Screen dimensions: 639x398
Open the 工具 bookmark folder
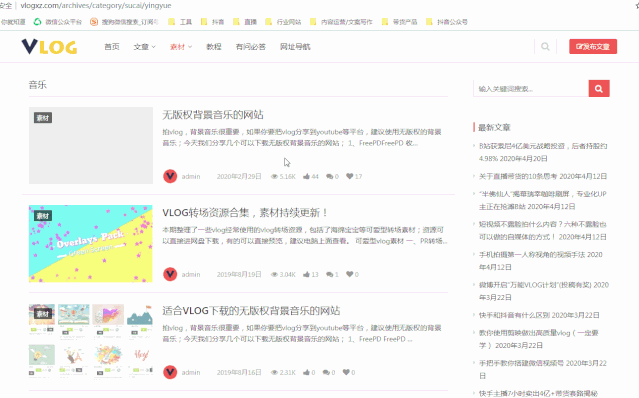tap(180, 22)
